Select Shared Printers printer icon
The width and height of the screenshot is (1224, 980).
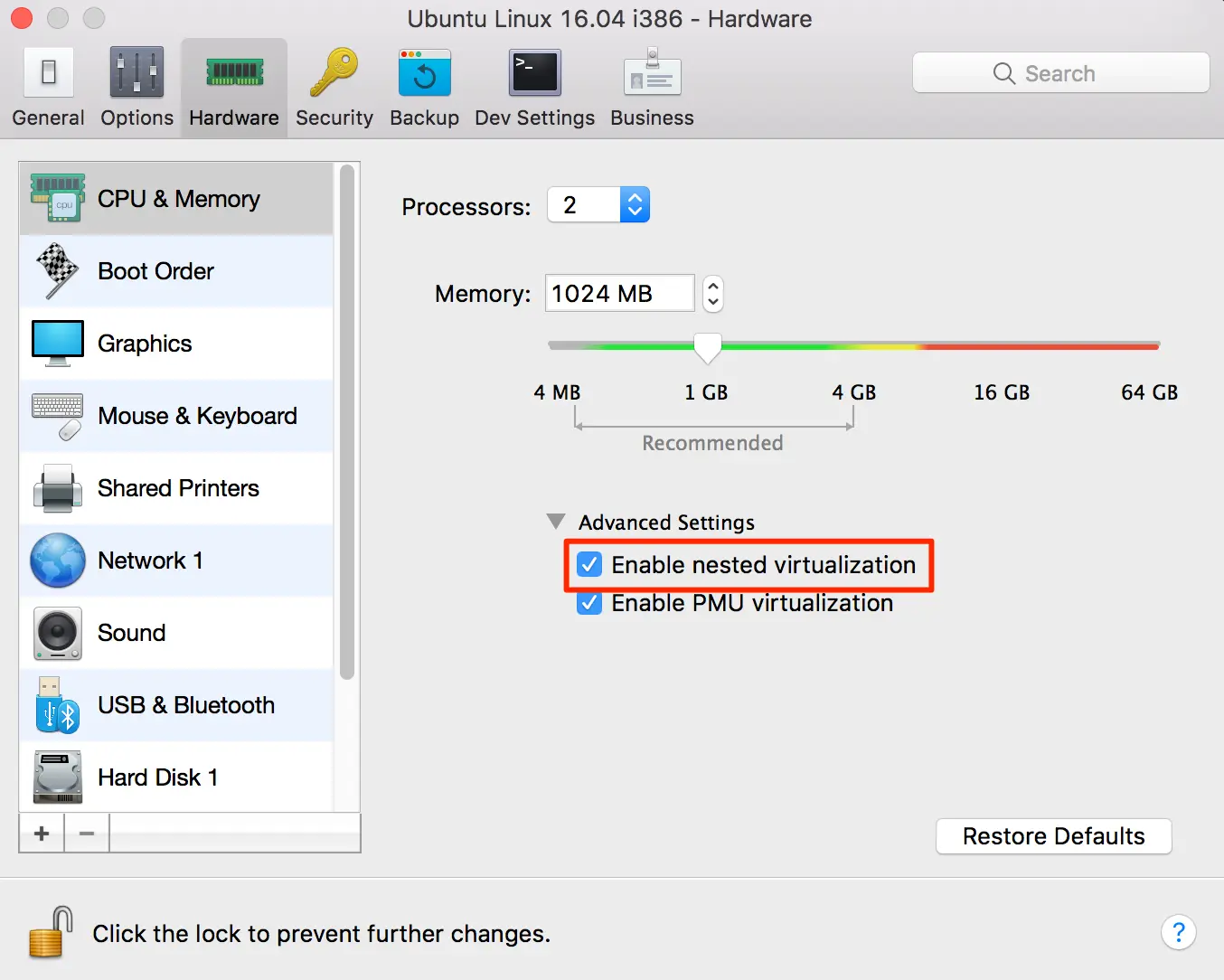(58, 488)
